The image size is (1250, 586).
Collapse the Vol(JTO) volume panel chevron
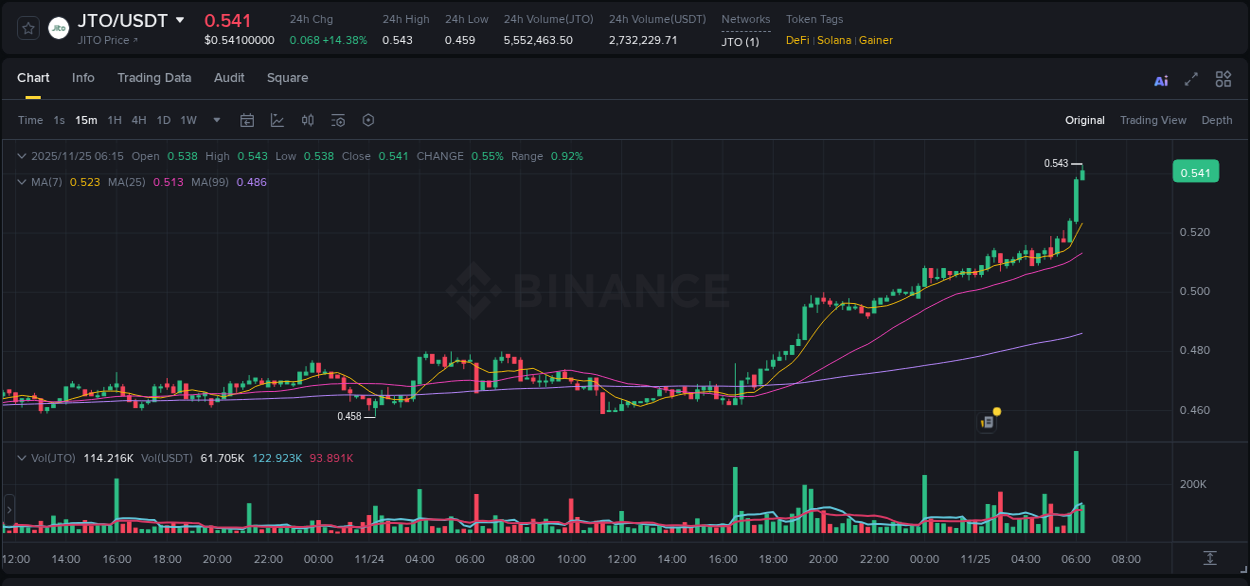21,457
